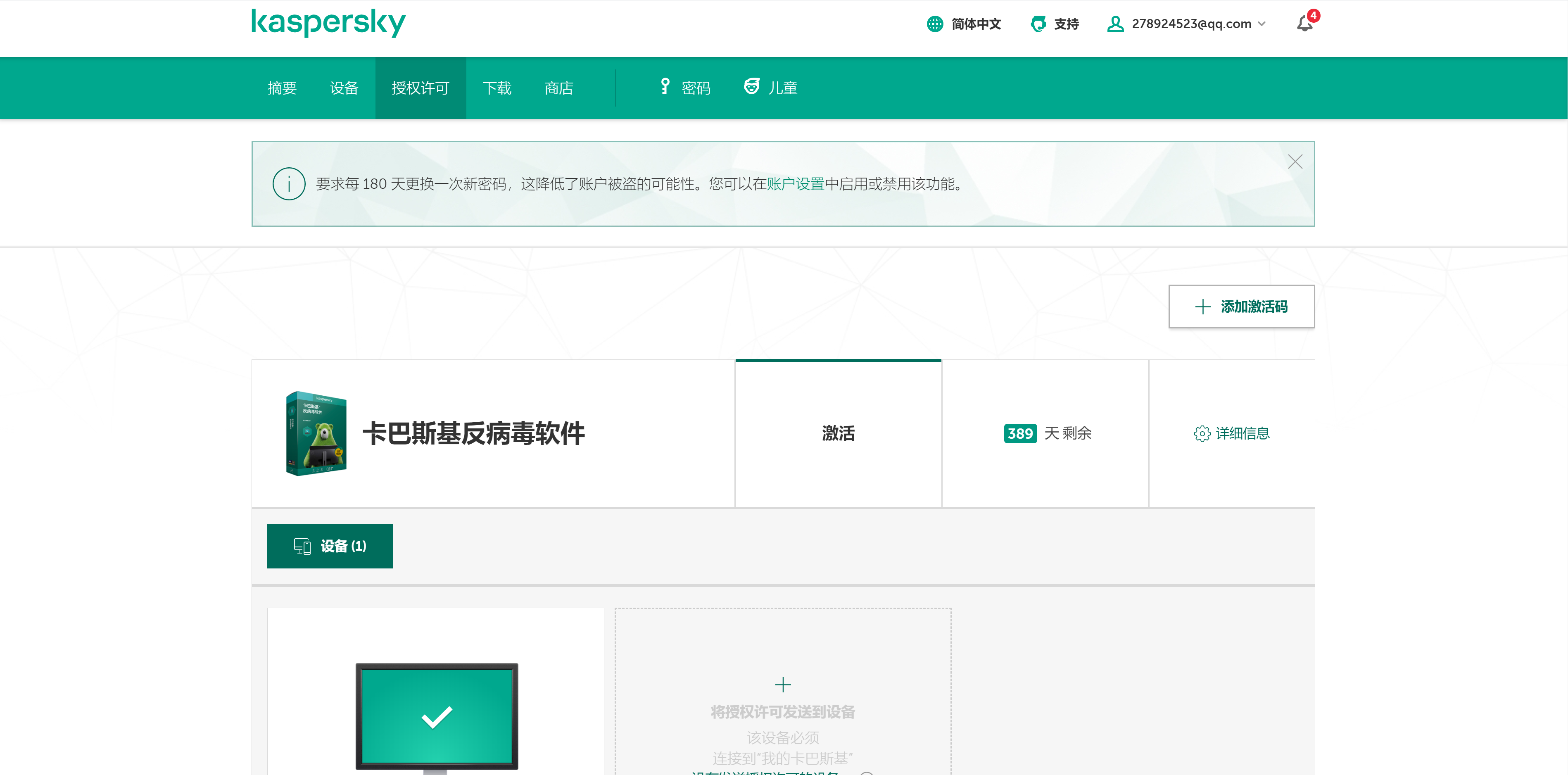Expand the account email dropdown arrow
This screenshot has width=1568, height=775.
1262,24
